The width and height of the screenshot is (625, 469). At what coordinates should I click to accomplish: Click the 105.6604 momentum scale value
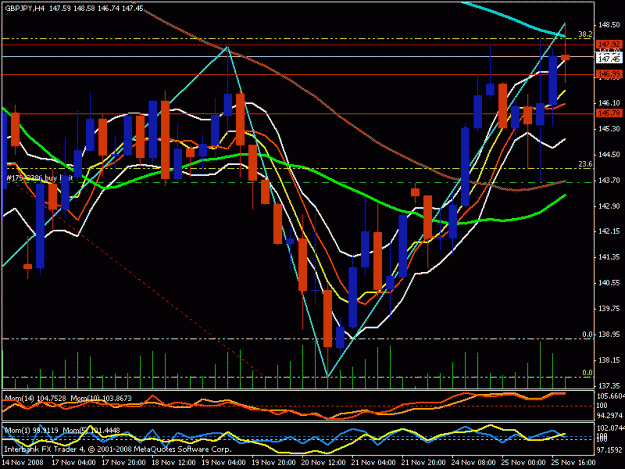point(610,396)
